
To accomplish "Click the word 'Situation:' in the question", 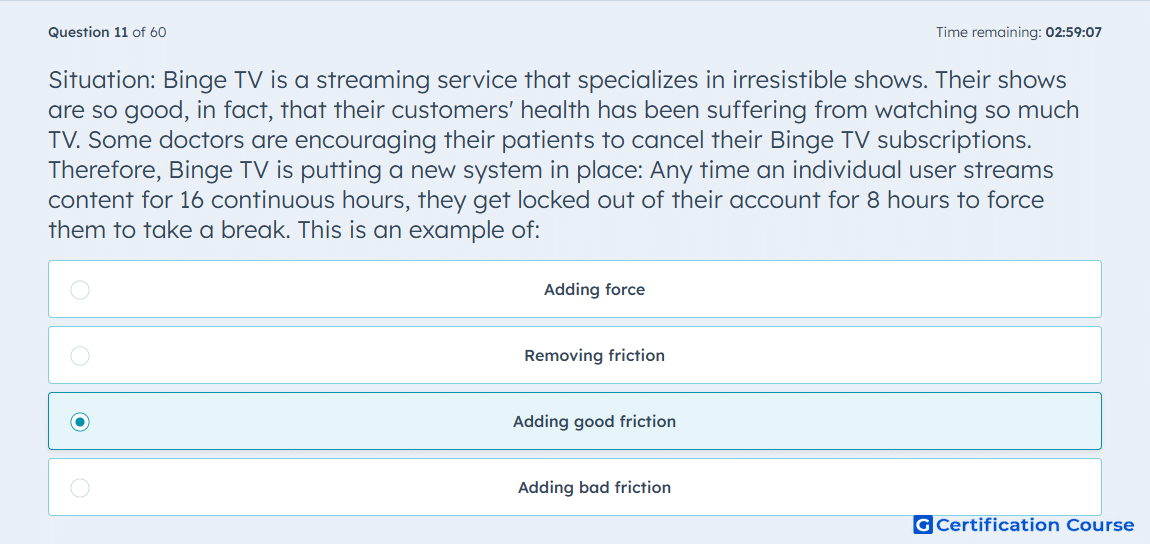I will click(x=102, y=80).
